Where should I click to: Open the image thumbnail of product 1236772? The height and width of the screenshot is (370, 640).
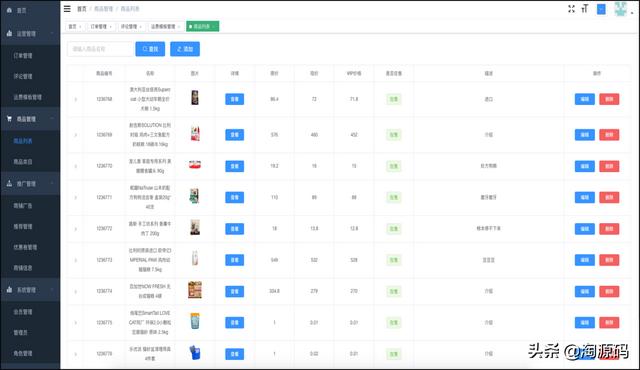click(x=195, y=227)
